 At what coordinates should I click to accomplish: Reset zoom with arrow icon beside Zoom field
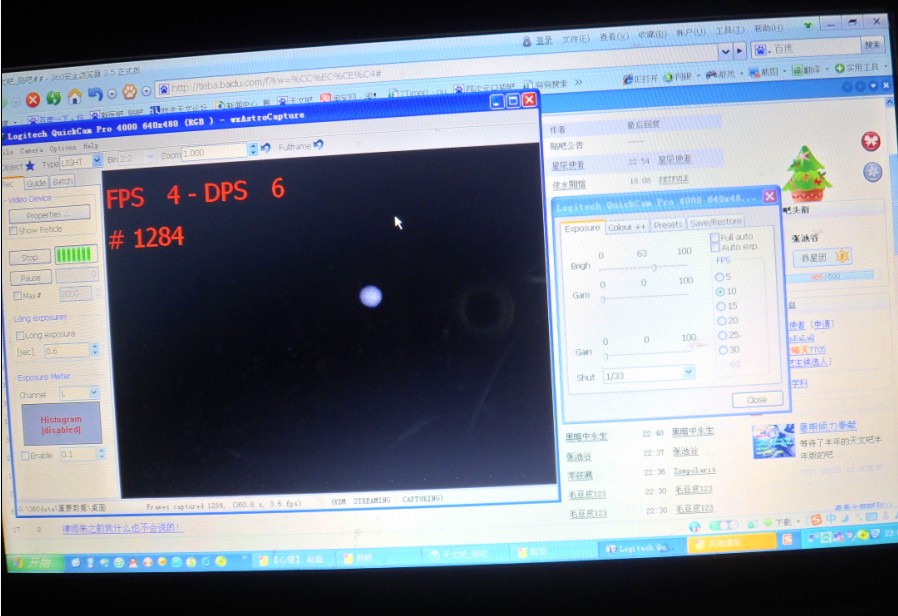pos(266,148)
